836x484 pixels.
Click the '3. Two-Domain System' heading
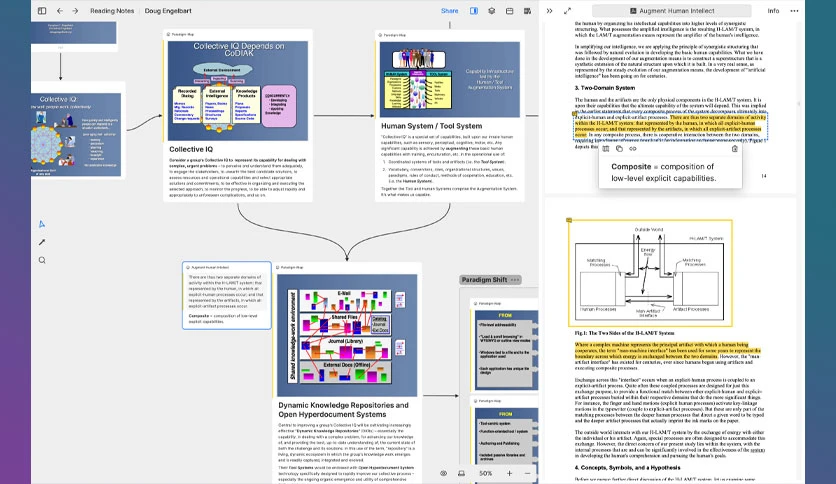(605, 88)
